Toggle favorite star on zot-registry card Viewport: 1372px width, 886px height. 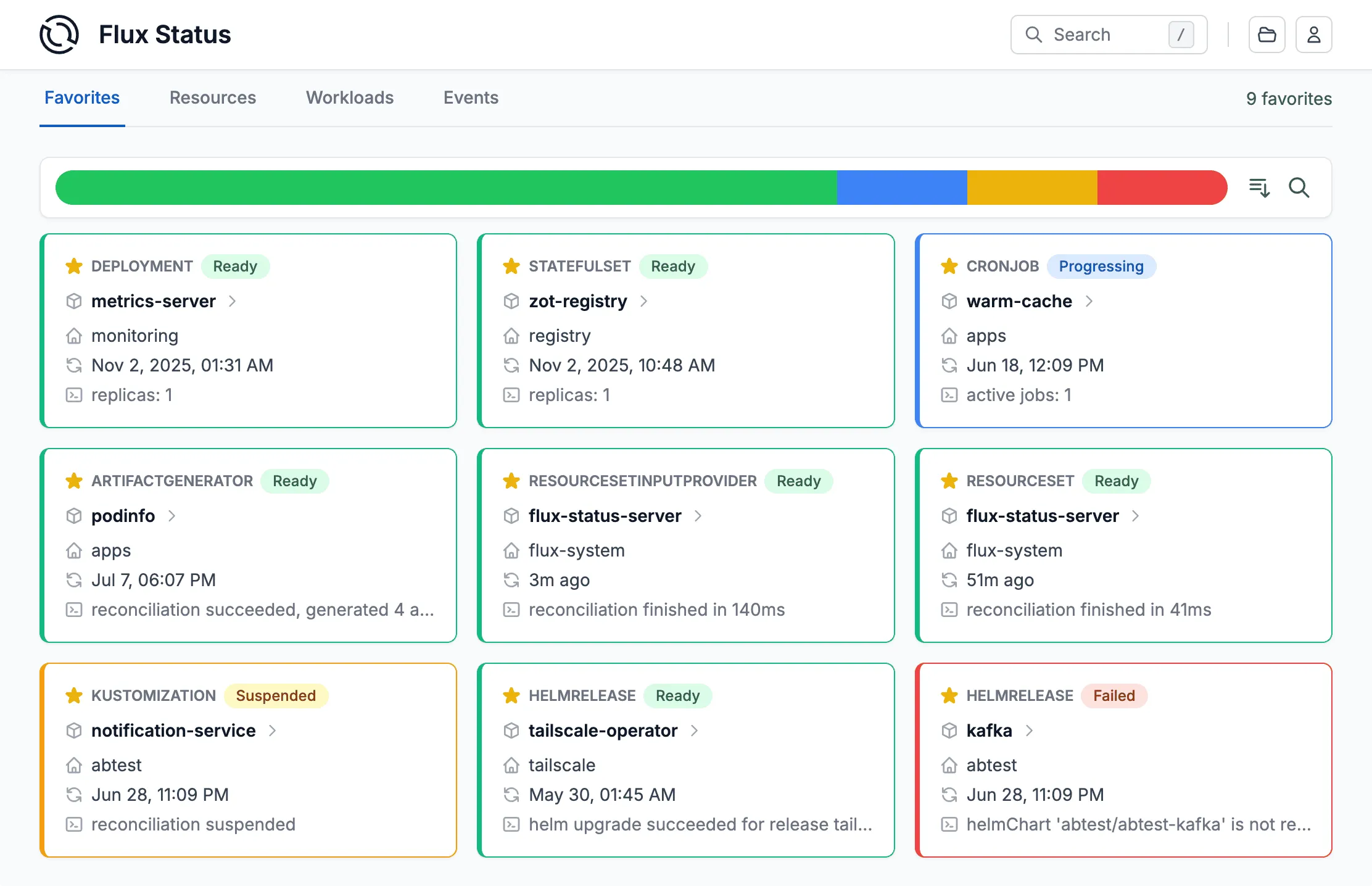[511, 266]
